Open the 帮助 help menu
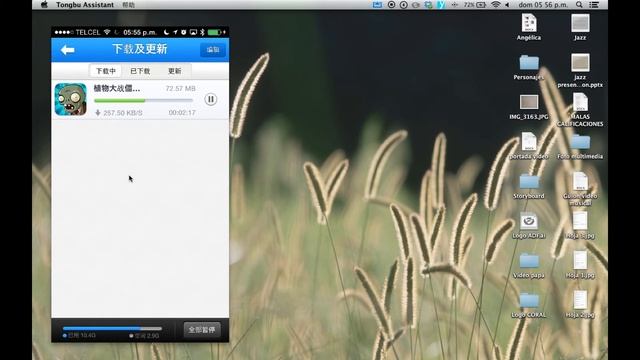Image resolution: width=640 pixels, height=360 pixels. click(129, 5)
